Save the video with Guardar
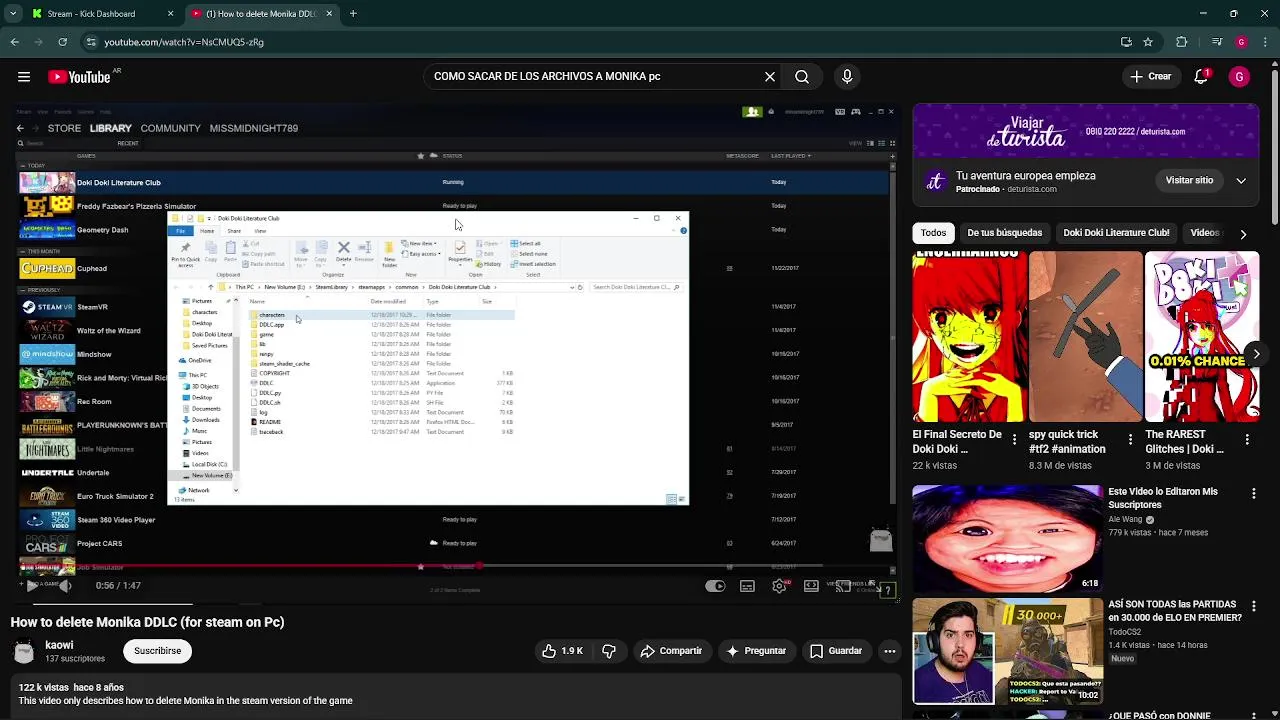This screenshot has width=1280, height=720. [836, 651]
